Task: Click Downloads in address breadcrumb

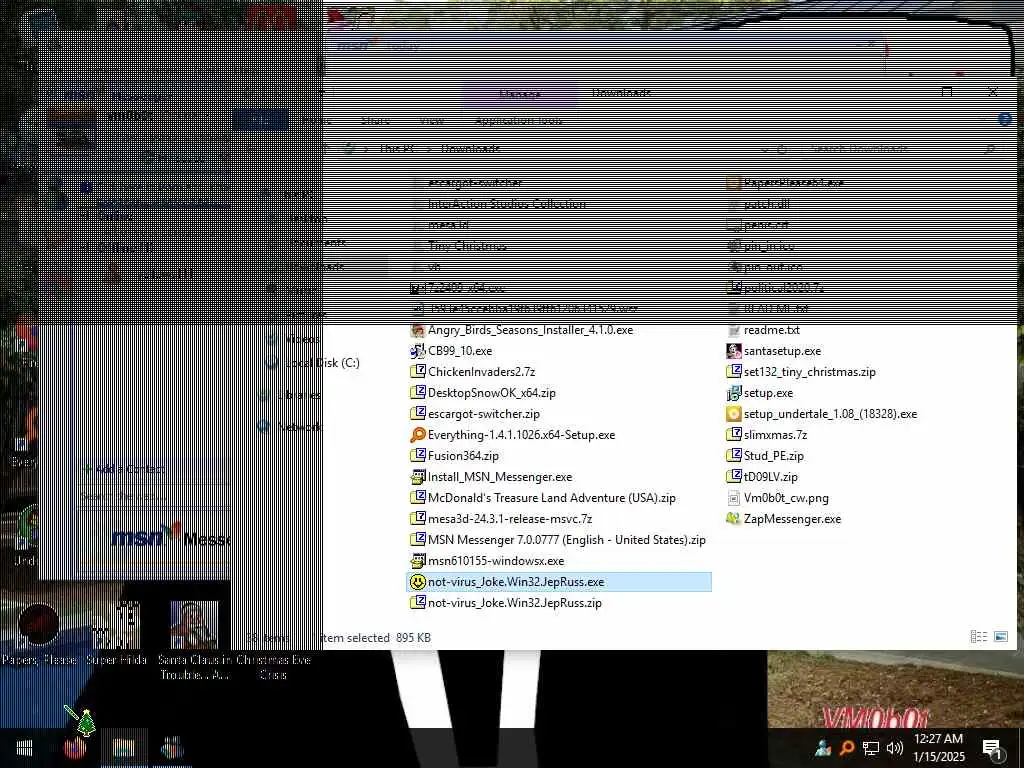Action: coord(470,149)
